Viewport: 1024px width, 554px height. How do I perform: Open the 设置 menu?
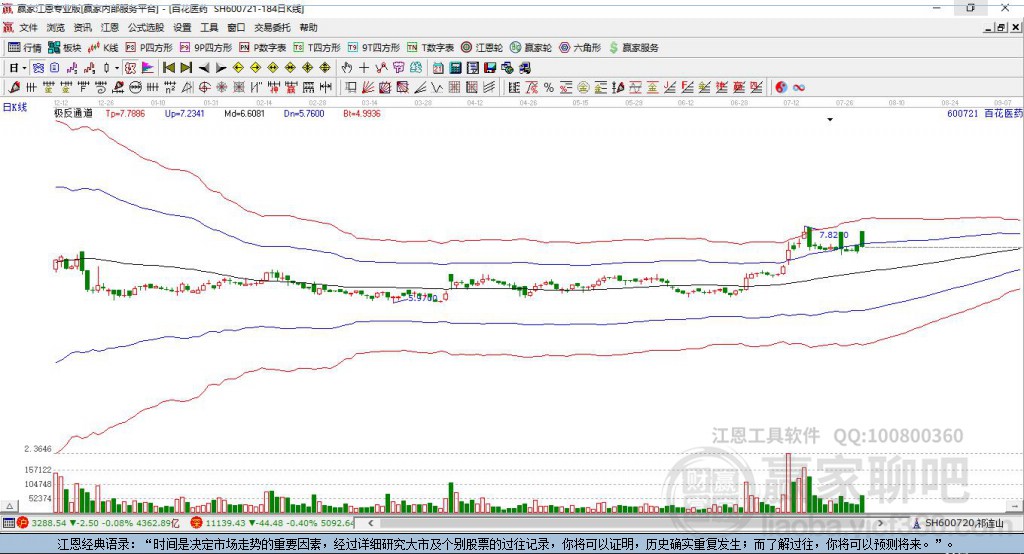[182, 27]
